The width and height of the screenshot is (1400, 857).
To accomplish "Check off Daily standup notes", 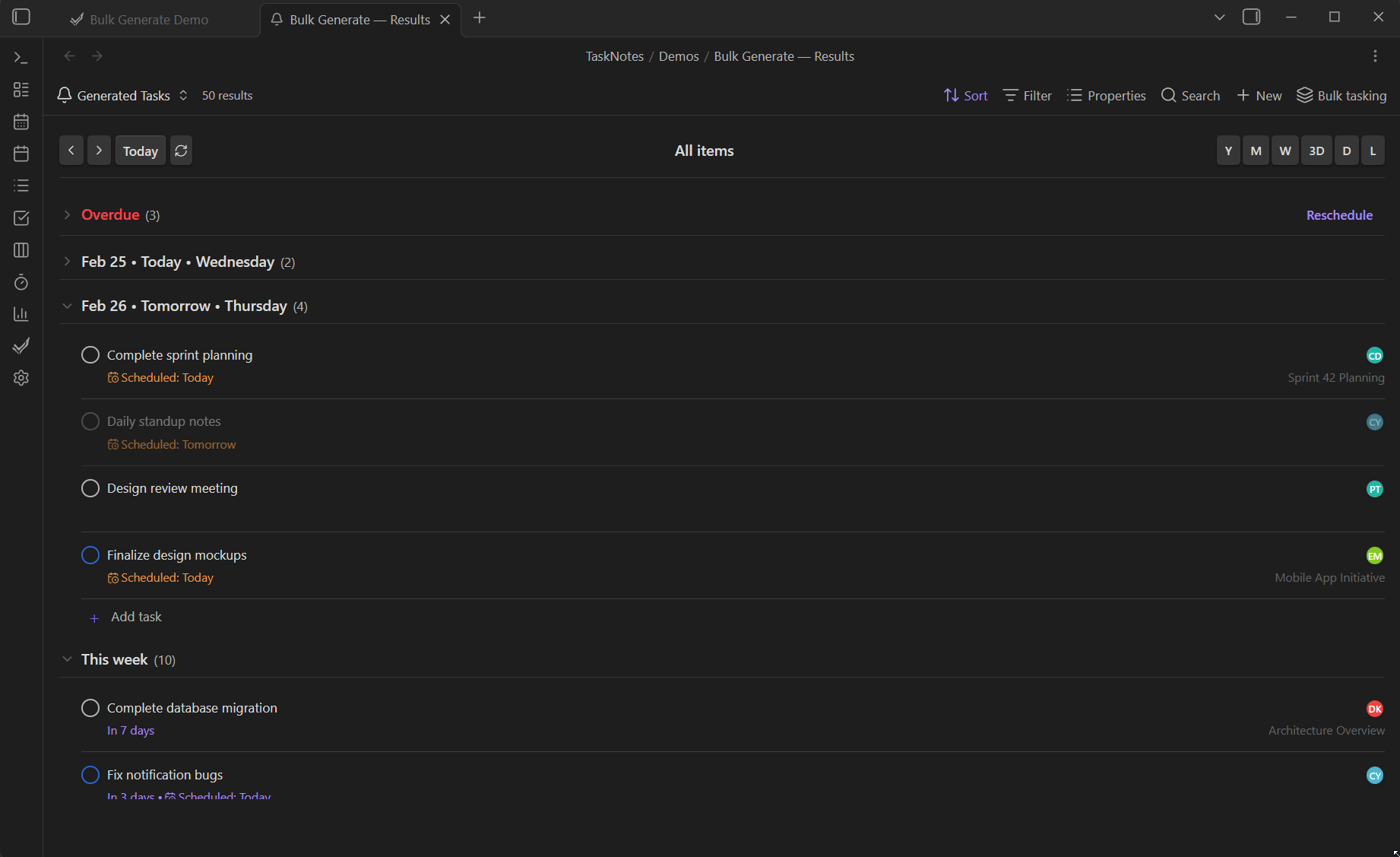I will coord(90,421).
